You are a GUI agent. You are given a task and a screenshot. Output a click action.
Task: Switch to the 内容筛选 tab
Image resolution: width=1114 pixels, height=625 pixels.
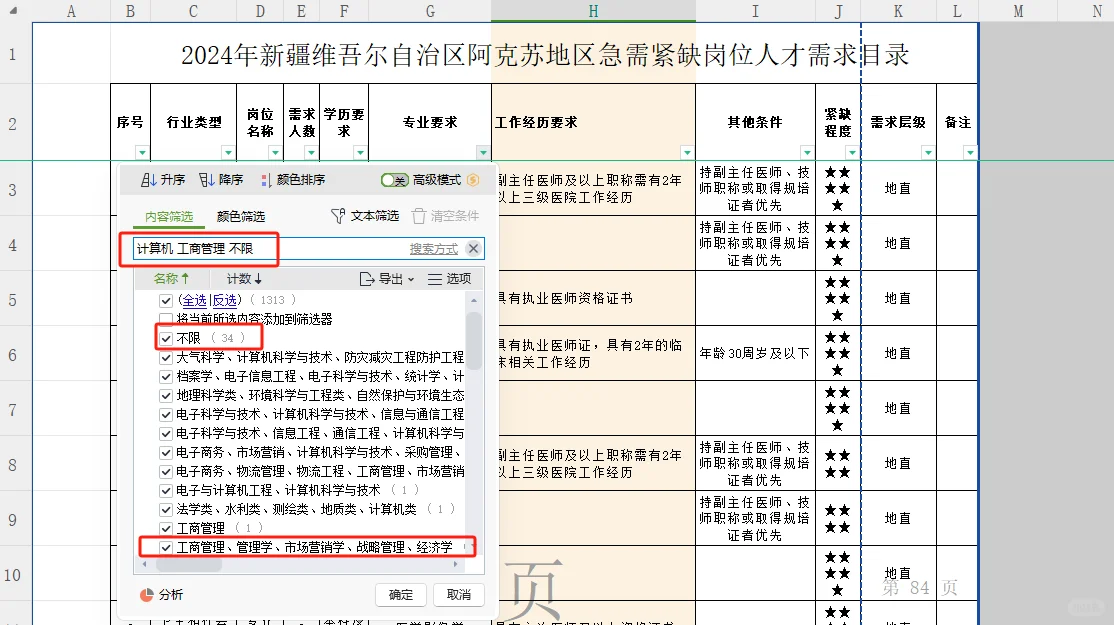pos(168,216)
